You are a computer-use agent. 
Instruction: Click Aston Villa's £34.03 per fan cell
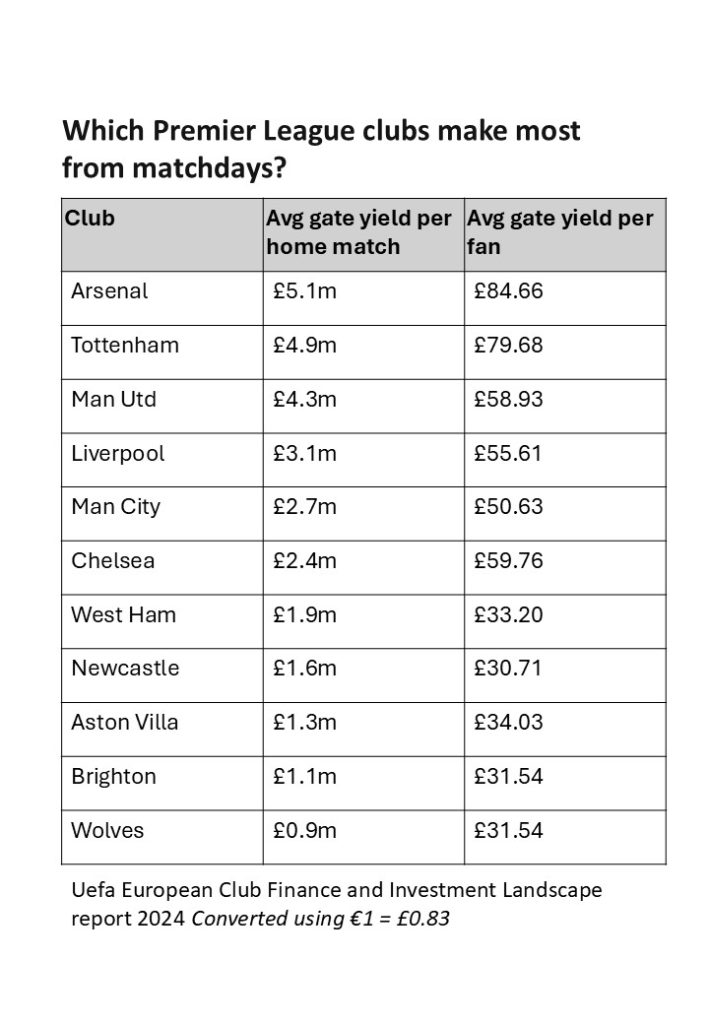coord(508,722)
